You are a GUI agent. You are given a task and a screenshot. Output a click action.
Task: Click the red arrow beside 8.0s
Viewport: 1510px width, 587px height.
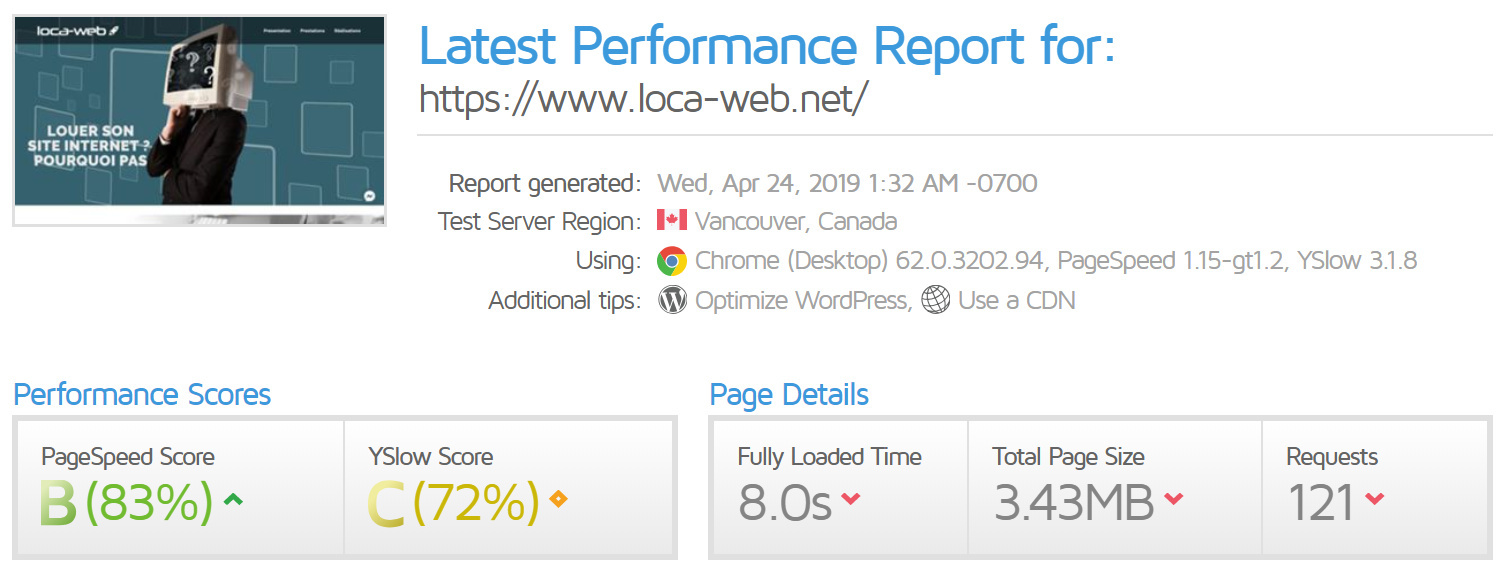click(851, 498)
